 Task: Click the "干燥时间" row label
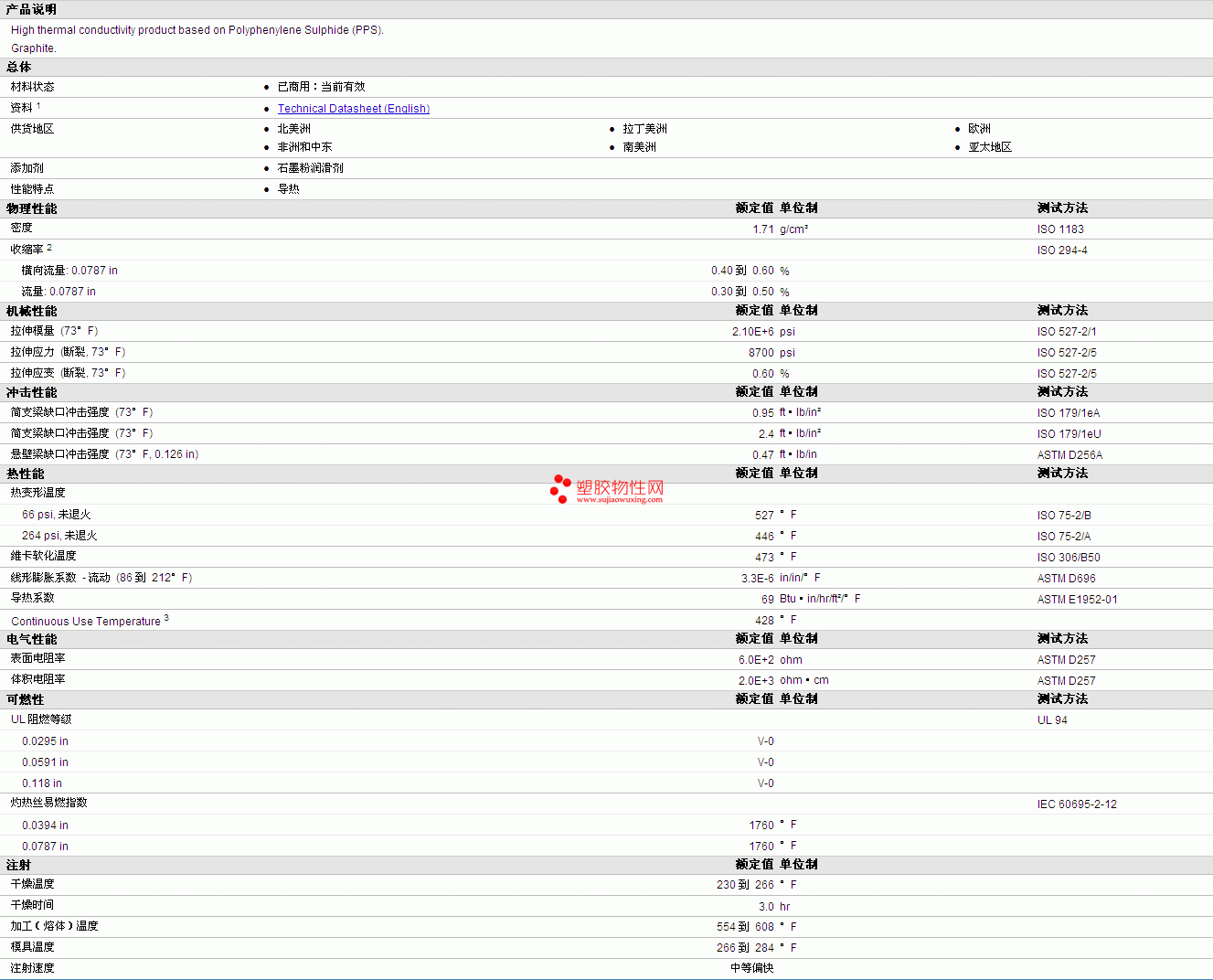(33, 905)
